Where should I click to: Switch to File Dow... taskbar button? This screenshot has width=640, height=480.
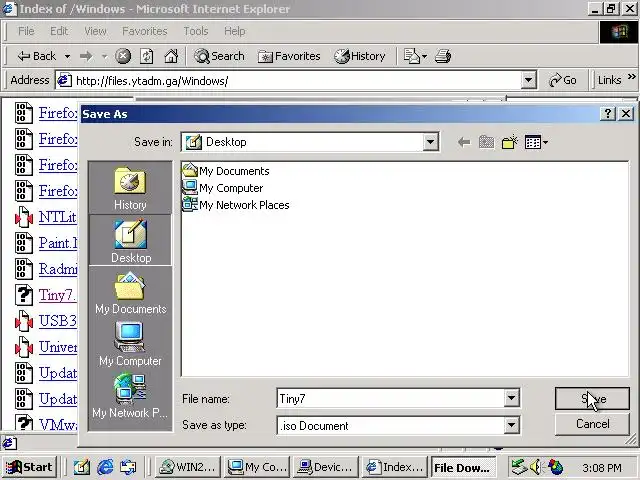coord(463,467)
